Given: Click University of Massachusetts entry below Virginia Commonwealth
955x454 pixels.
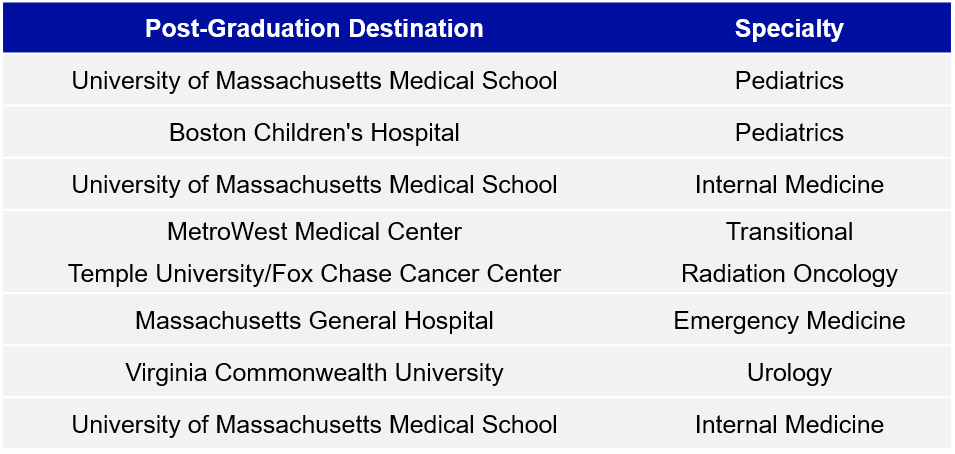Looking at the screenshot, I should click(x=314, y=424).
